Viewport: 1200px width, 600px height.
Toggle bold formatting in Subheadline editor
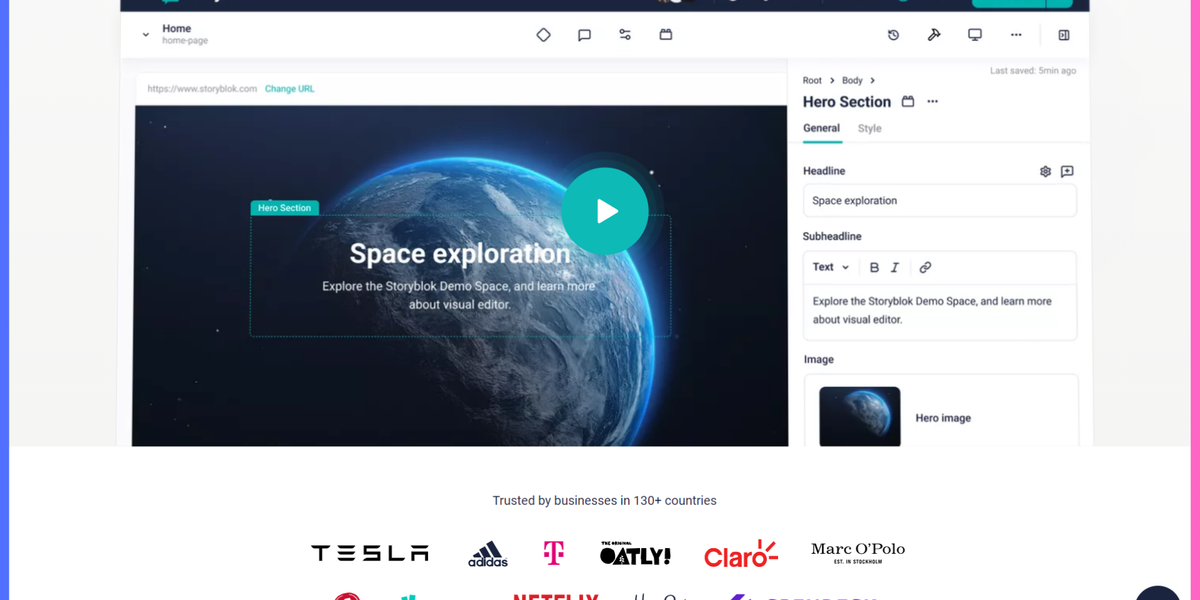[874, 267]
